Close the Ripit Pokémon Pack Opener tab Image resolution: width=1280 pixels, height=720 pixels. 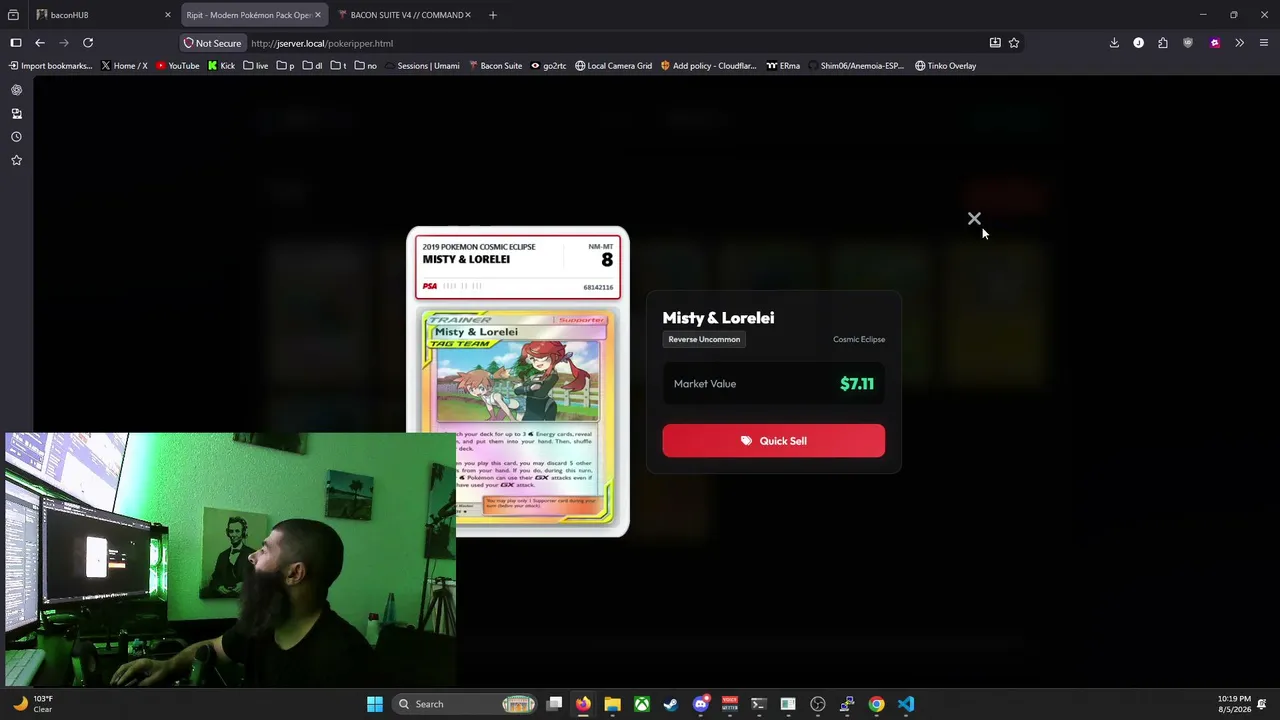click(x=318, y=15)
